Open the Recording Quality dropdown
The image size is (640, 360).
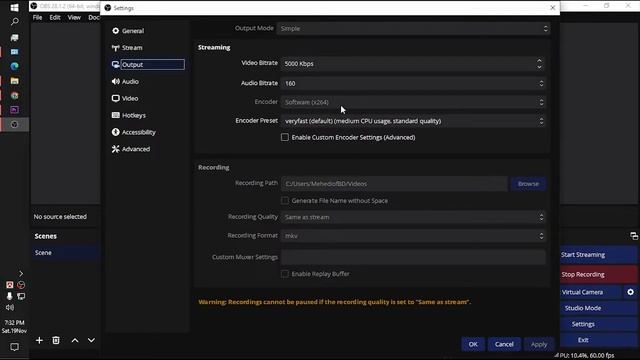click(x=413, y=217)
